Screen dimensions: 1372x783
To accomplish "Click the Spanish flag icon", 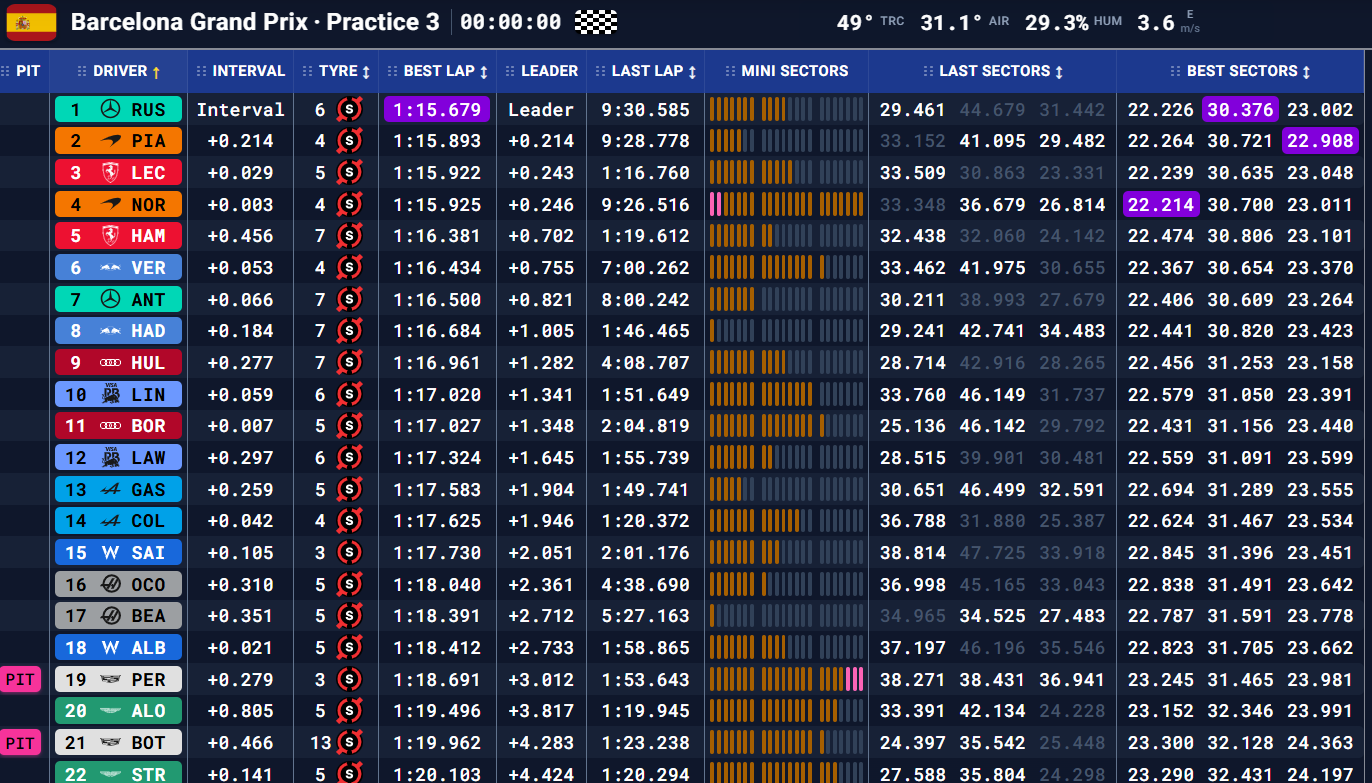I will 32,22.
